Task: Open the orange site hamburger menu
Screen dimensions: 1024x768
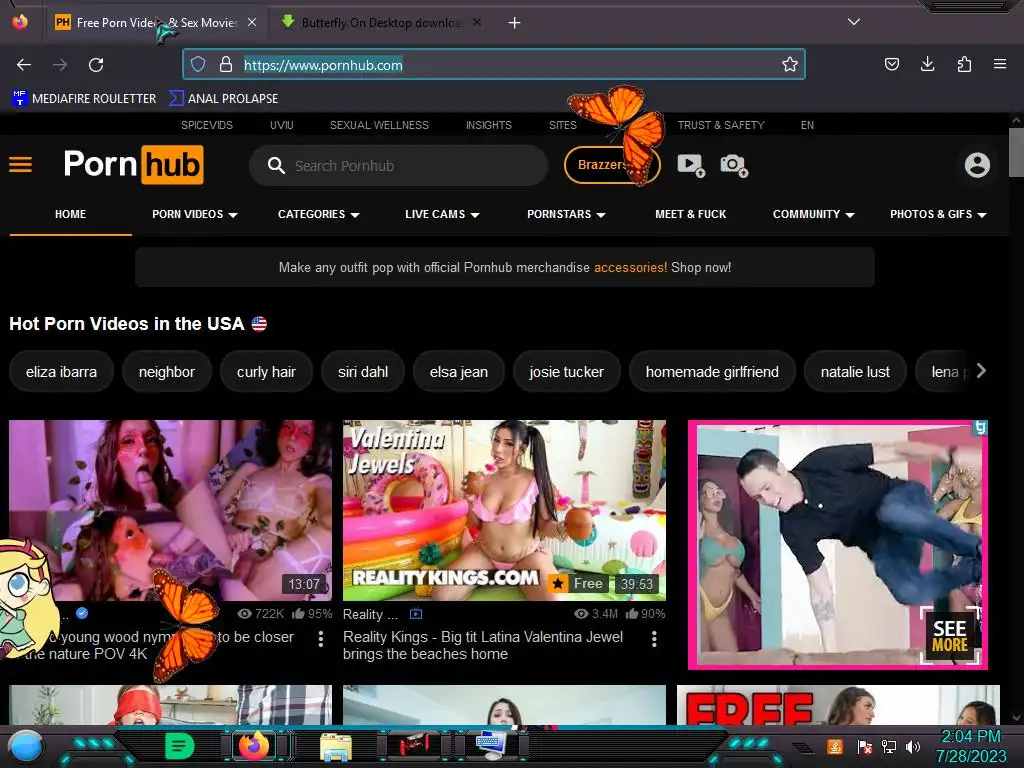Action: click(20, 165)
